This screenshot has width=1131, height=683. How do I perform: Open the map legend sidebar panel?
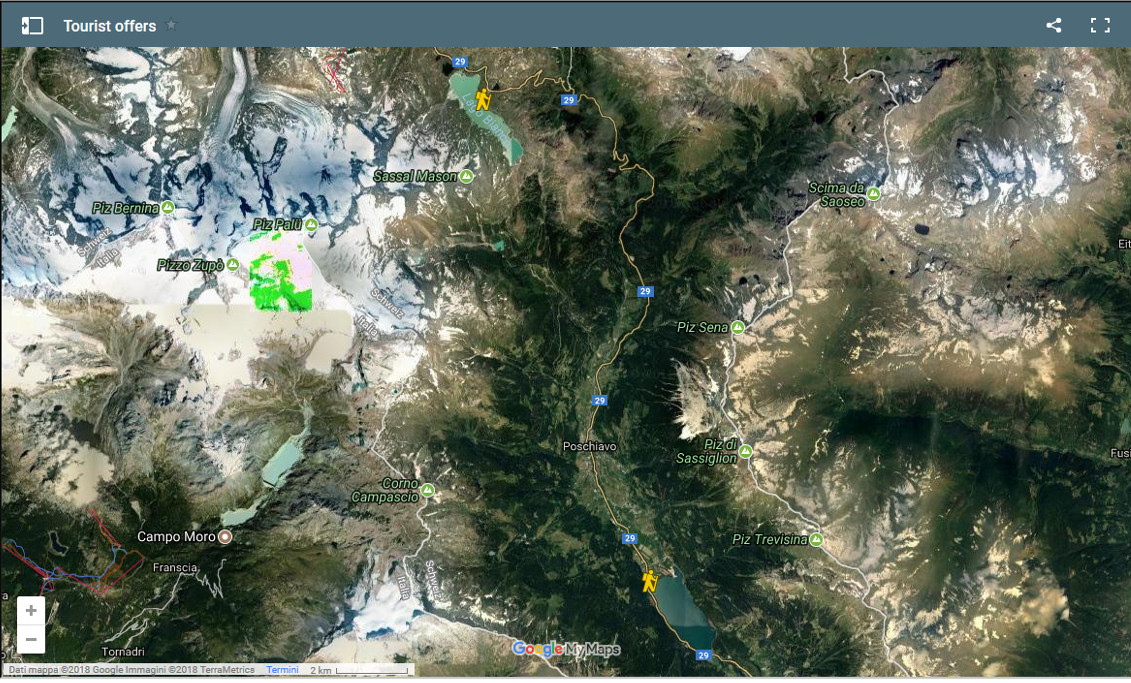[x=32, y=26]
